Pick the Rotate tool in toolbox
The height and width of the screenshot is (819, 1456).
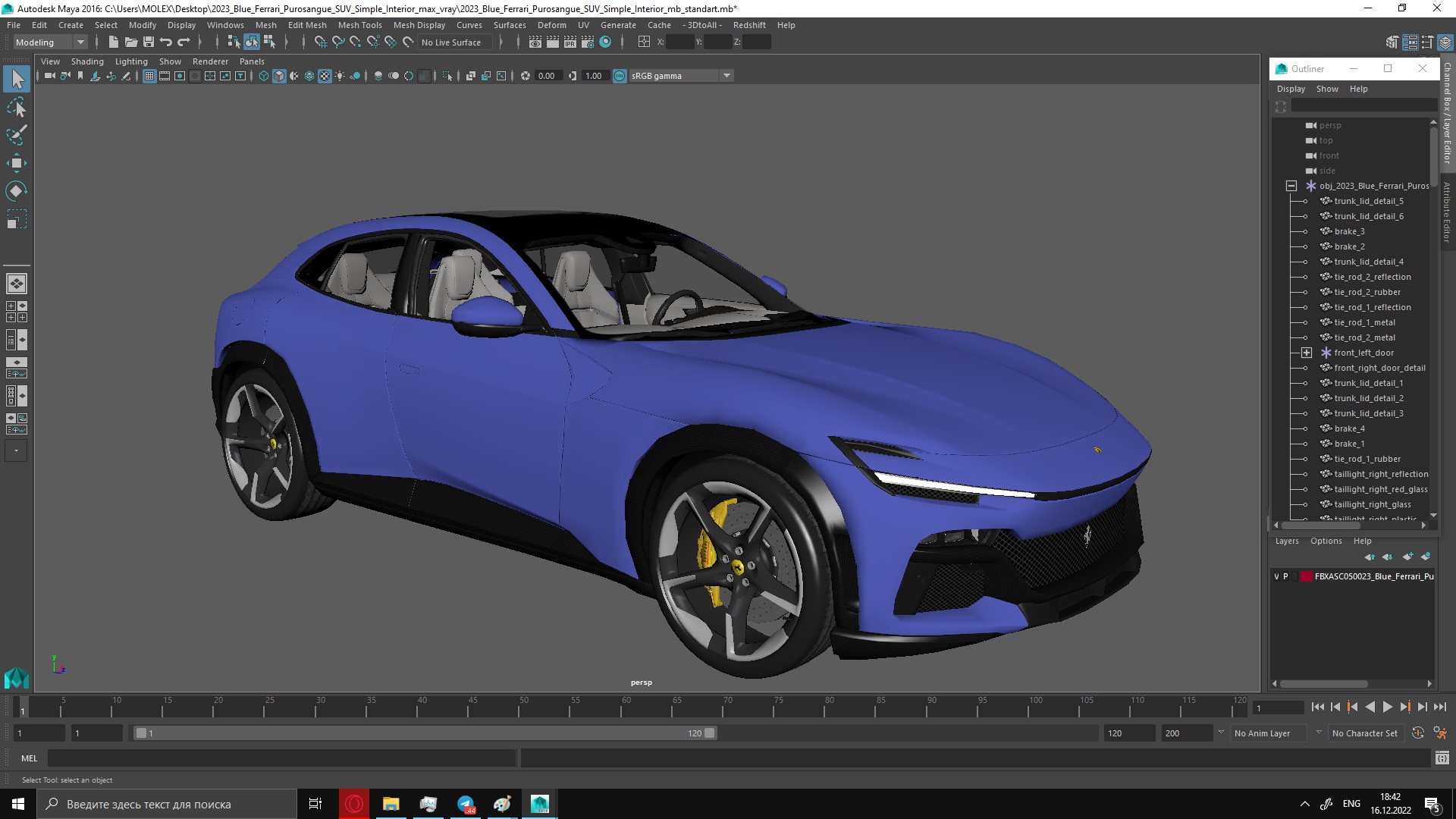pos(16,190)
